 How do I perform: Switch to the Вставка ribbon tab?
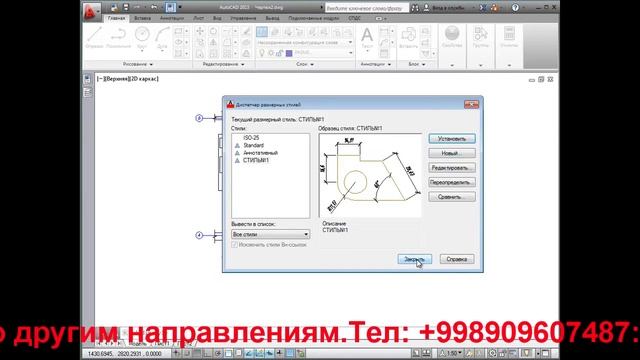142,18
